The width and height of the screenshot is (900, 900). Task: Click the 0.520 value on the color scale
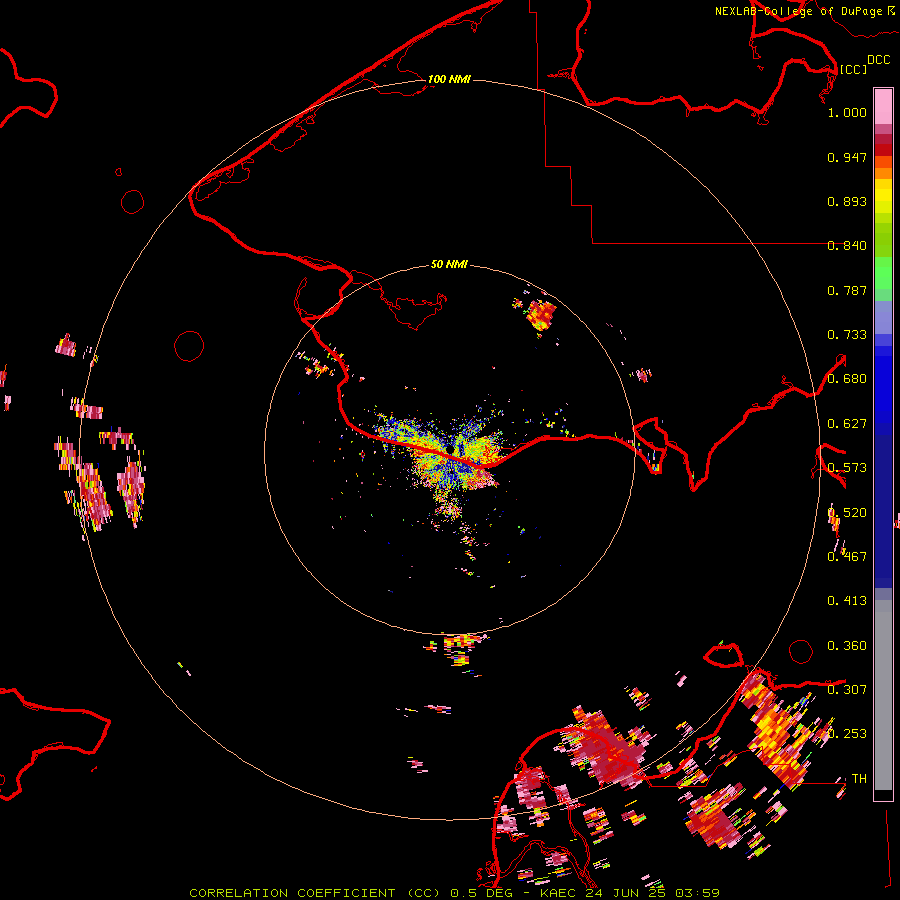point(847,513)
